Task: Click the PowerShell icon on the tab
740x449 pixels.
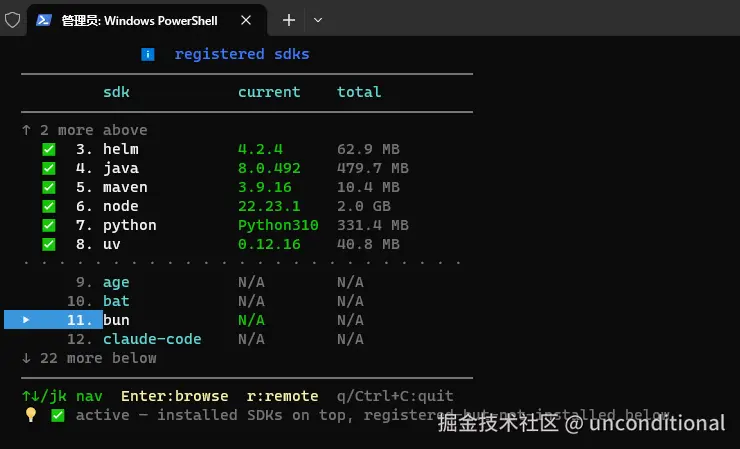Action: tap(44, 20)
